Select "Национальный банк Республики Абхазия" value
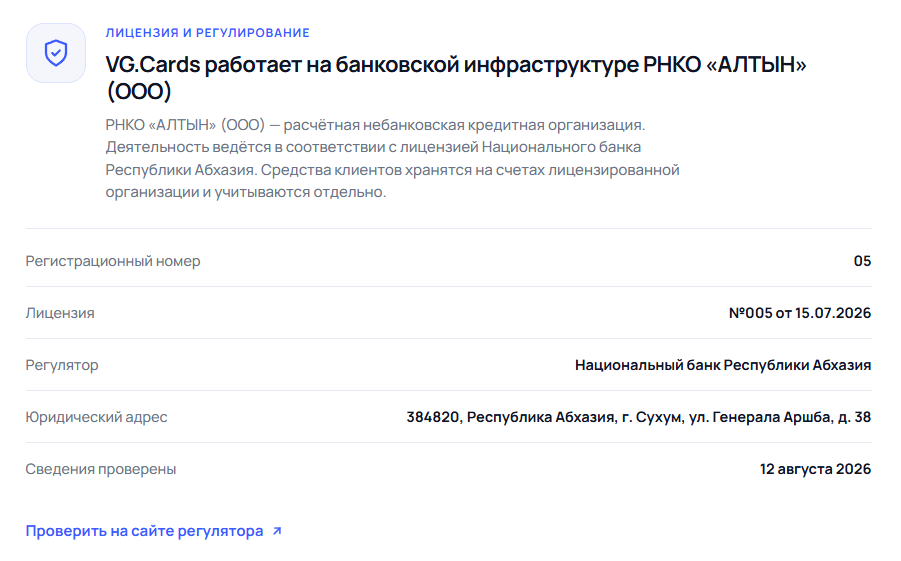Screen dimensions: 901x561 coord(723,365)
